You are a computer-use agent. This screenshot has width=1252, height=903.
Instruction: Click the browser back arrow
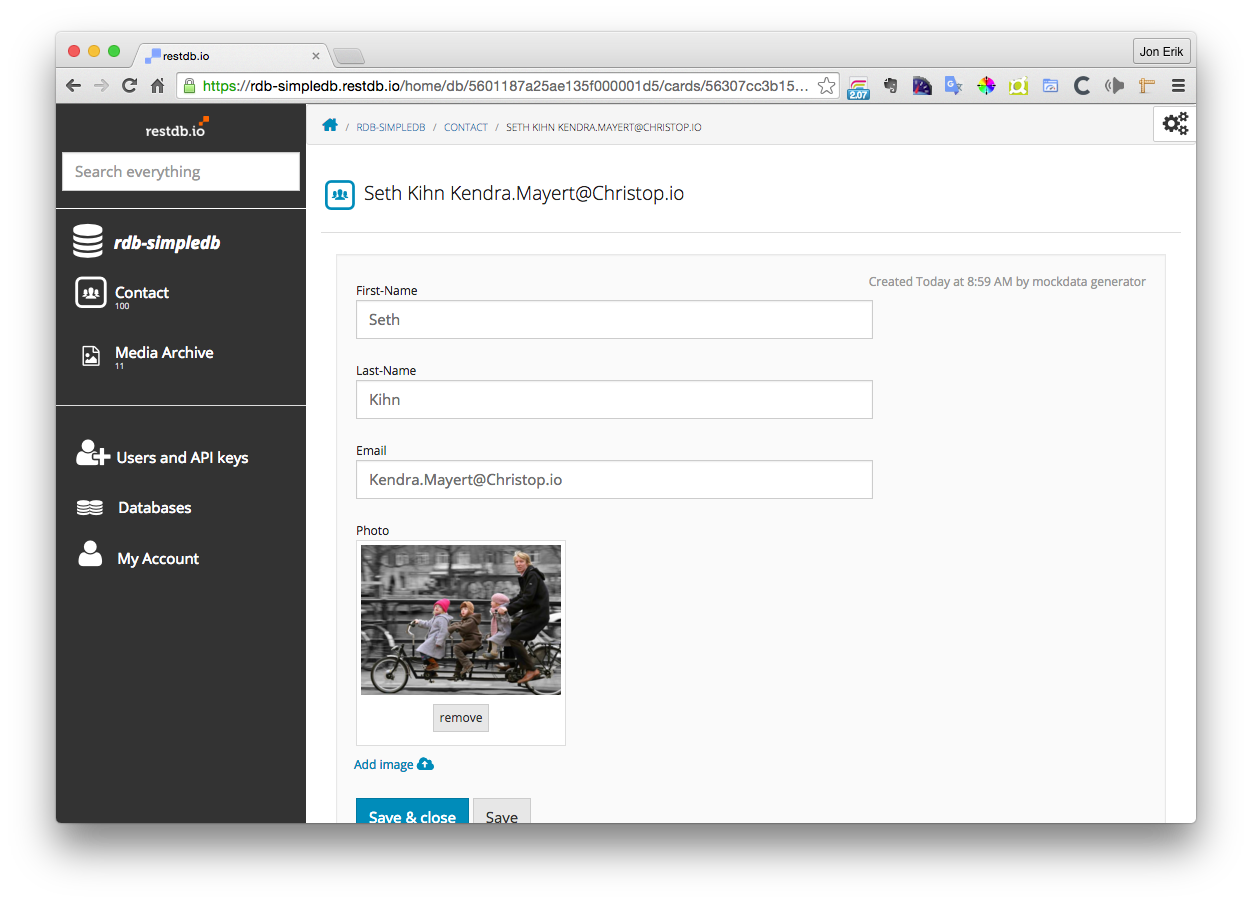pyautogui.click(x=73, y=86)
